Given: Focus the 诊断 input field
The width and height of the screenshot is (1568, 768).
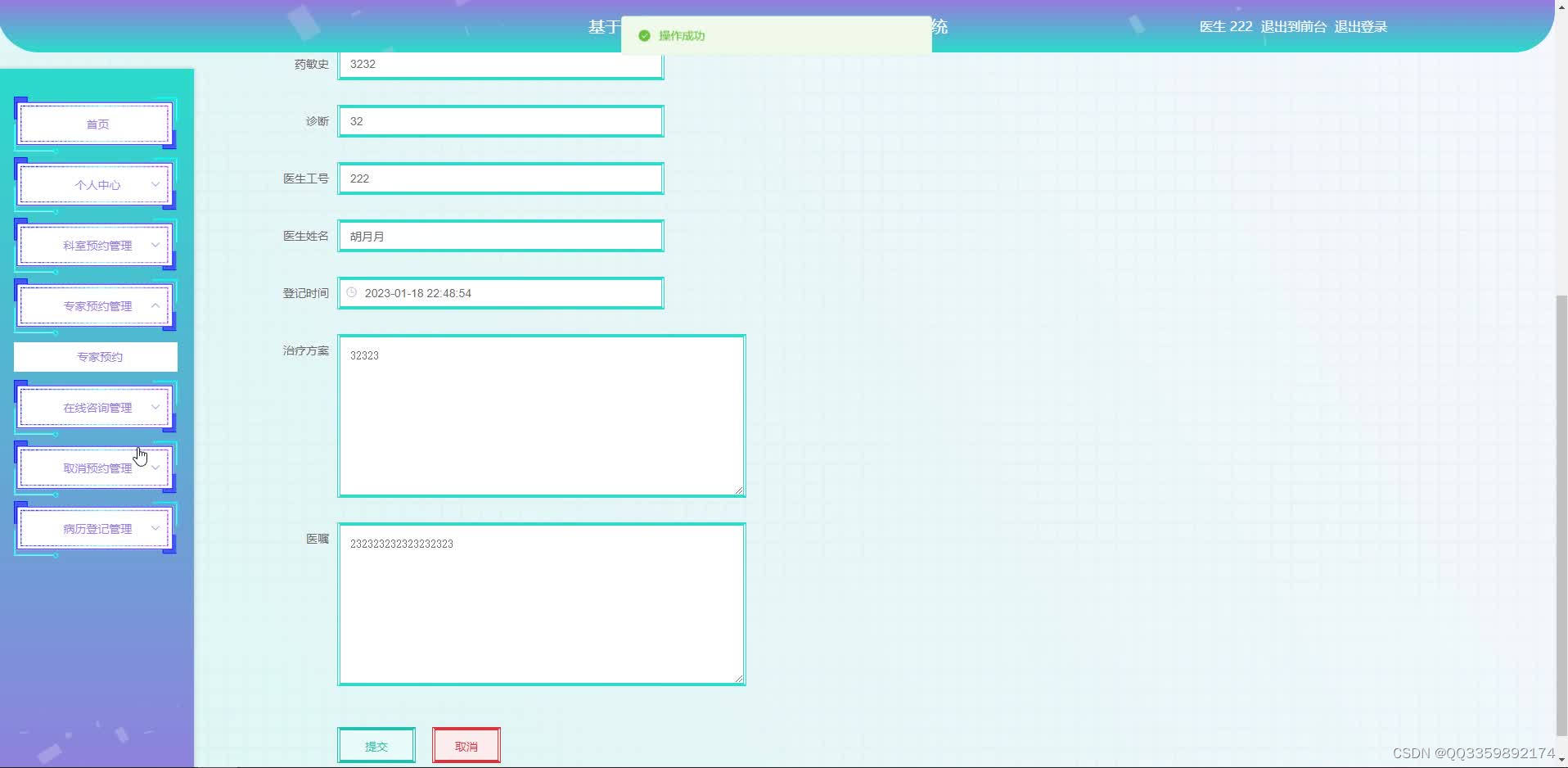Looking at the screenshot, I should [x=501, y=121].
